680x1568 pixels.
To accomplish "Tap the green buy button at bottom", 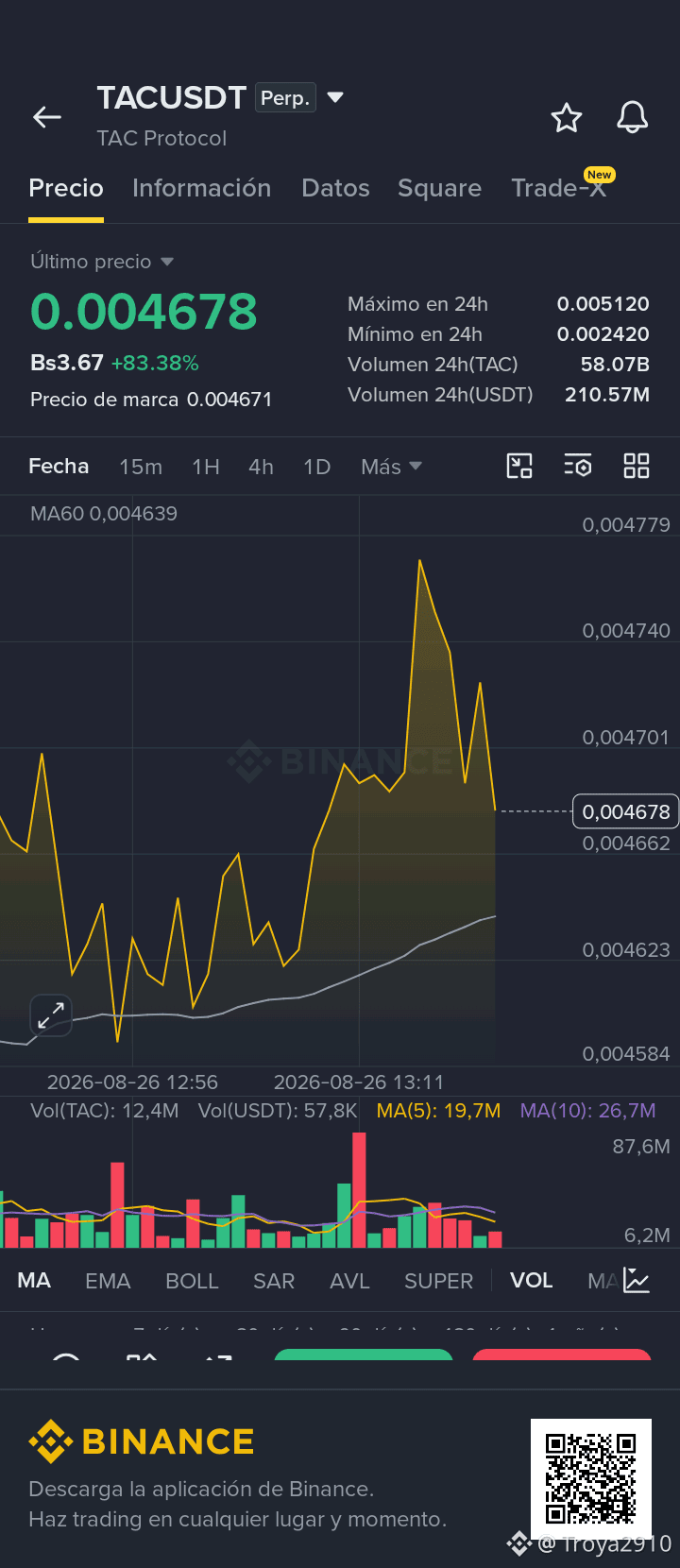I will pyautogui.click(x=364, y=1355).
